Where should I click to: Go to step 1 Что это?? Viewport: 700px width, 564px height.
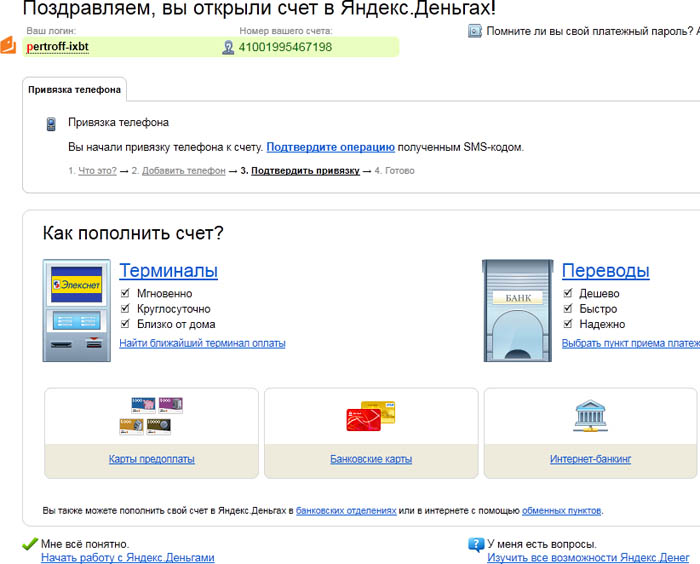tap(97, 171)
